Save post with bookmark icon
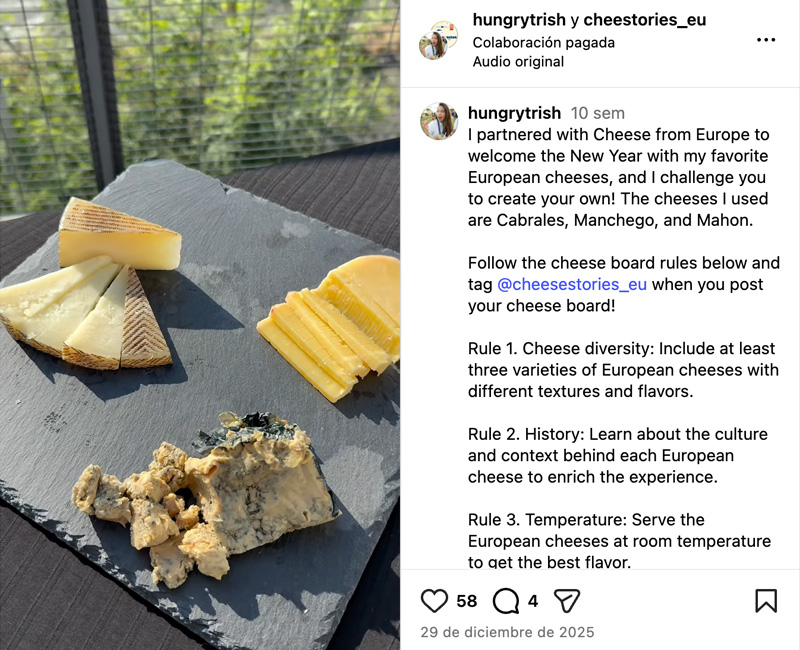800x650 pixels. click(766, 601)
